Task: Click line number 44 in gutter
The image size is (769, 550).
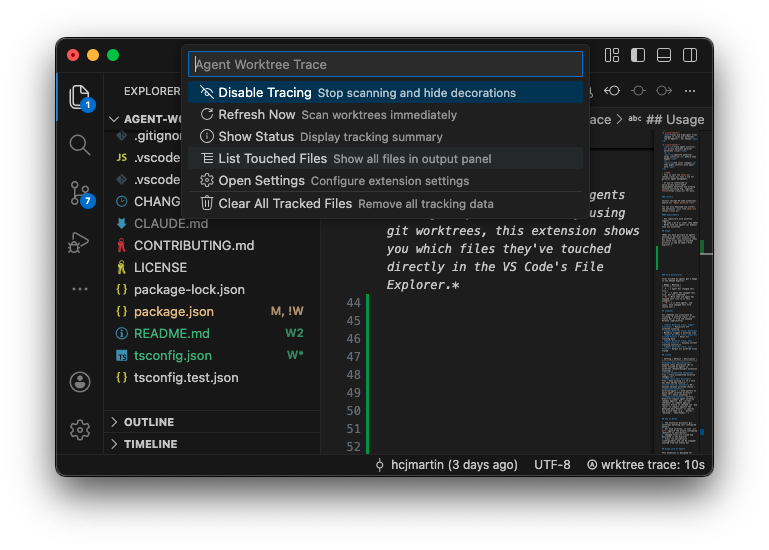Action: pyautogui.click(x=353, y=303)
